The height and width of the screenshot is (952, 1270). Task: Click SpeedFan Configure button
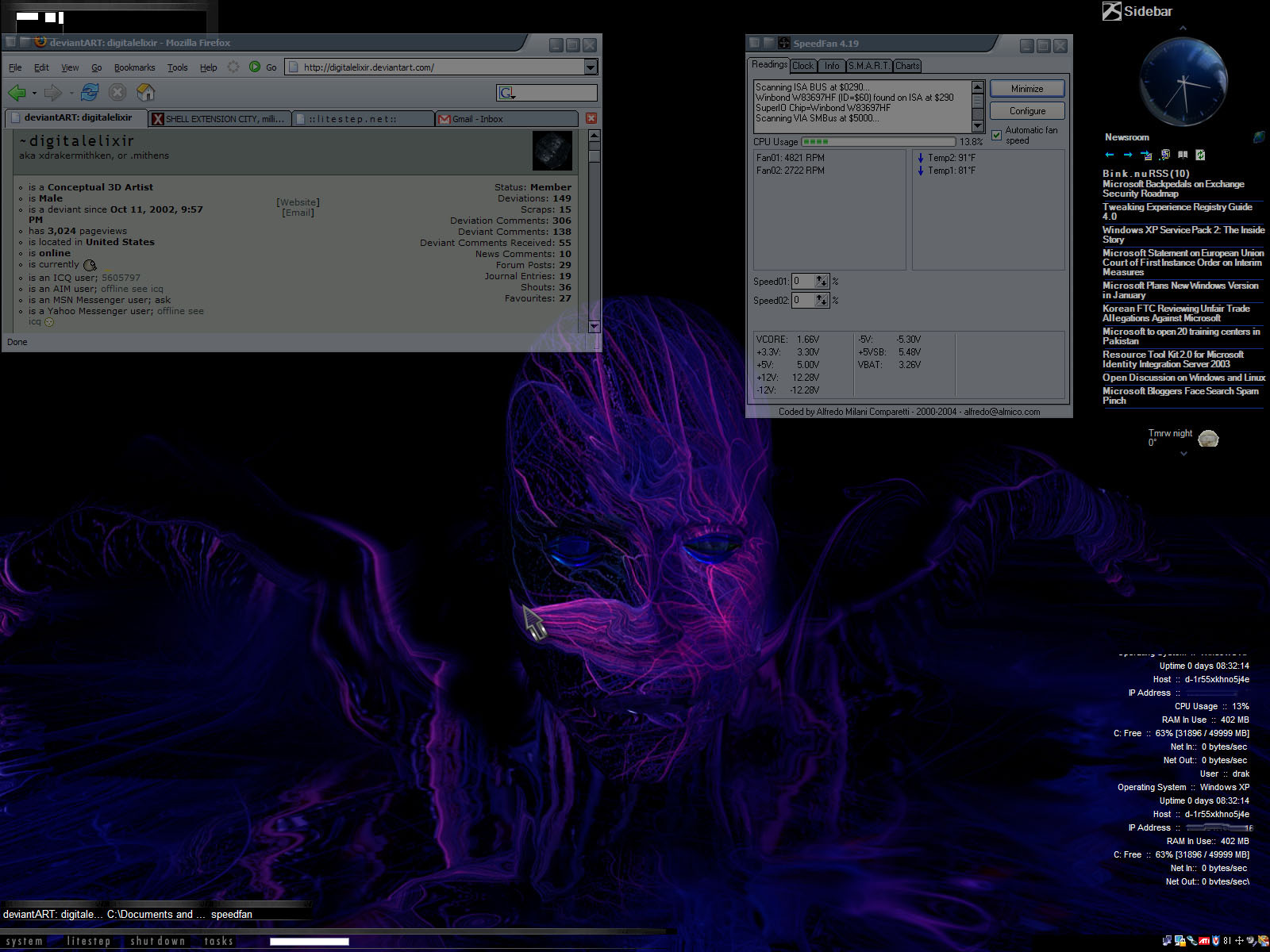[1027, 111]
